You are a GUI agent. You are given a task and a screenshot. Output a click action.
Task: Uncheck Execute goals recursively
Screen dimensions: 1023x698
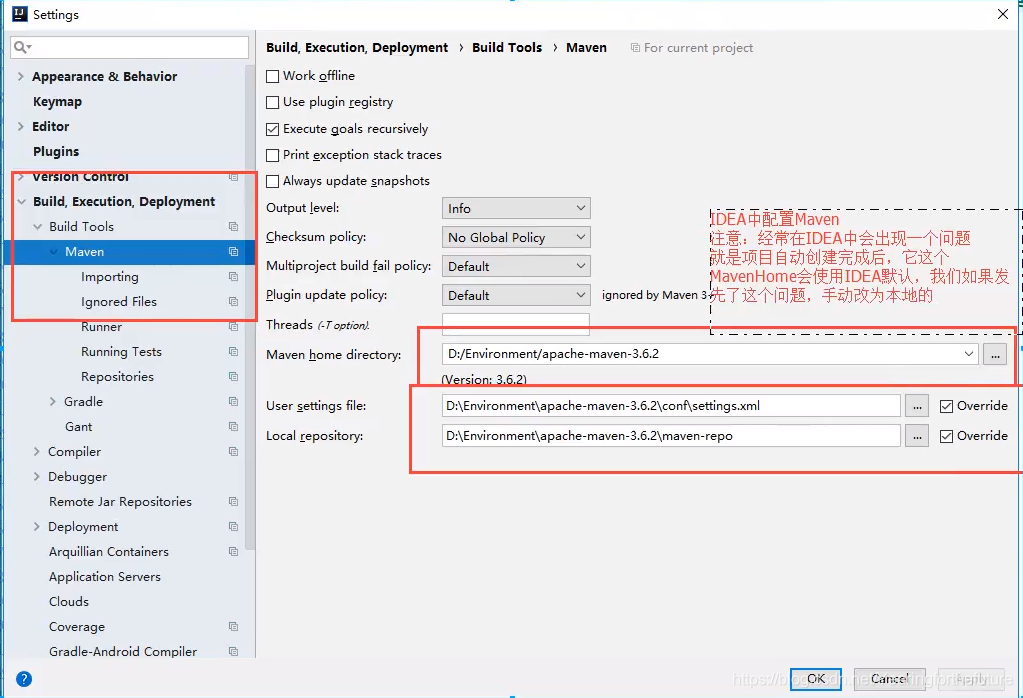pyautogui.click(x=273, y=129)
